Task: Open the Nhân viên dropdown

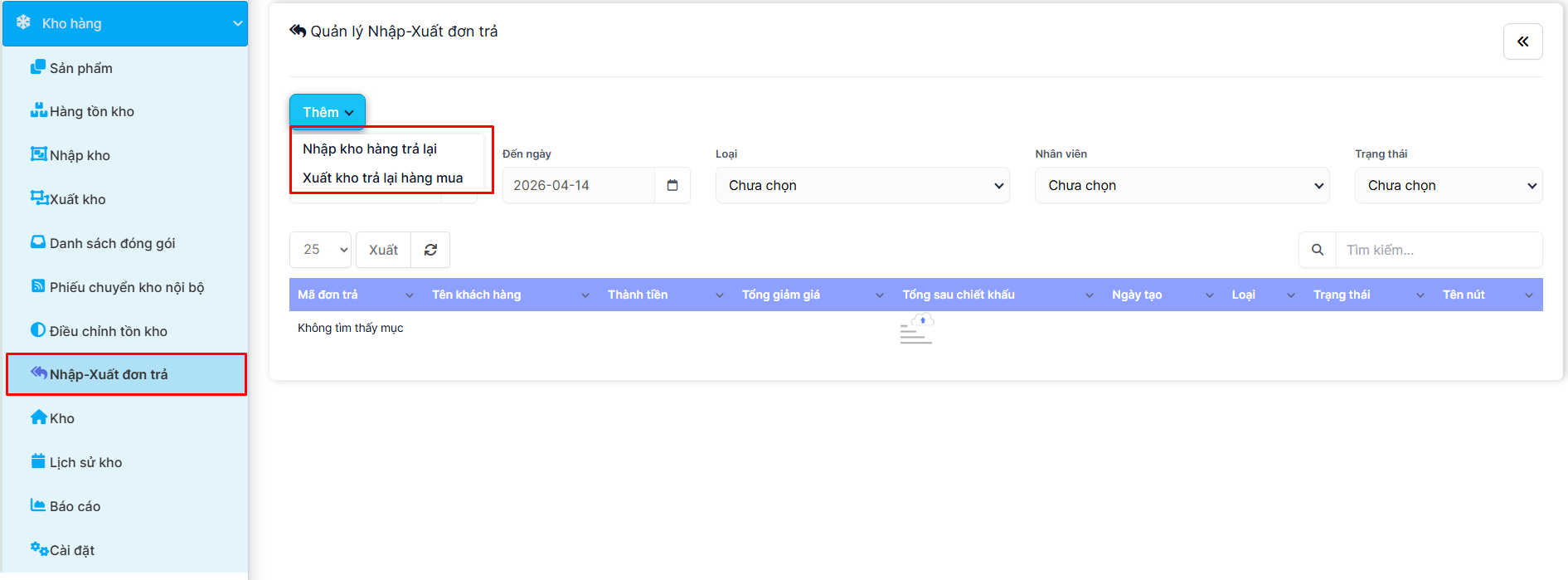Action: [x=1182, y=185]
